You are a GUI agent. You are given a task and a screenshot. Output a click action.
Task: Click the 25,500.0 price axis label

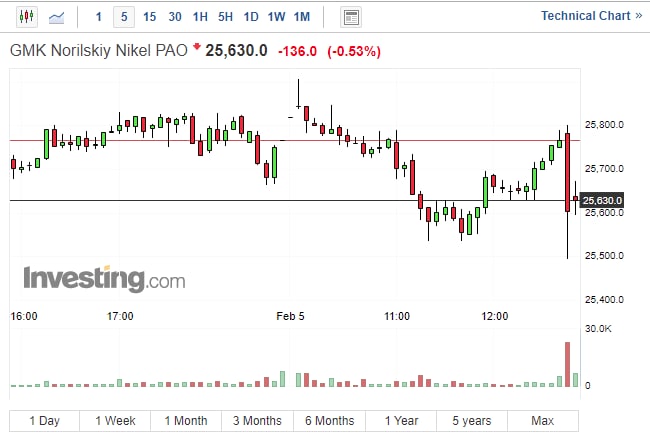(x=604, y=255)
